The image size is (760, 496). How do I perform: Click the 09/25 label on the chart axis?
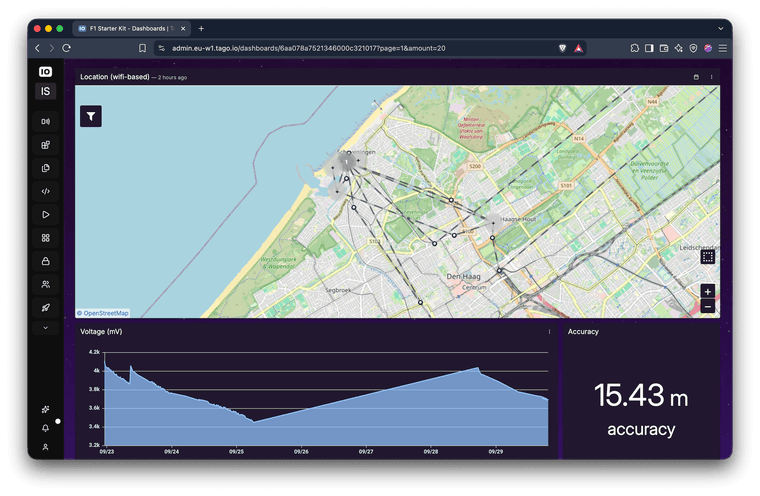tap(236, 451)
